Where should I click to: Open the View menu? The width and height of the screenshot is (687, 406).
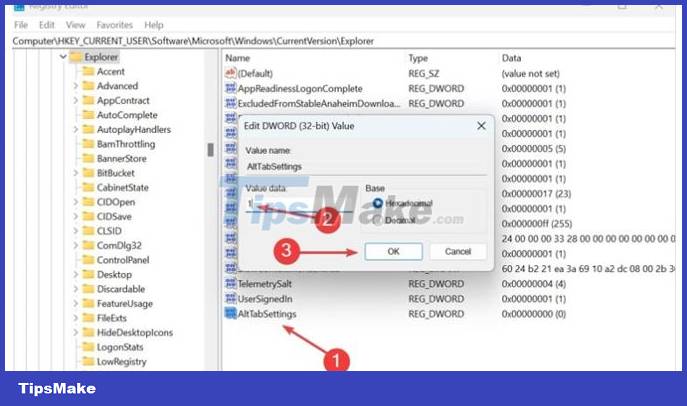coord(75,25)
